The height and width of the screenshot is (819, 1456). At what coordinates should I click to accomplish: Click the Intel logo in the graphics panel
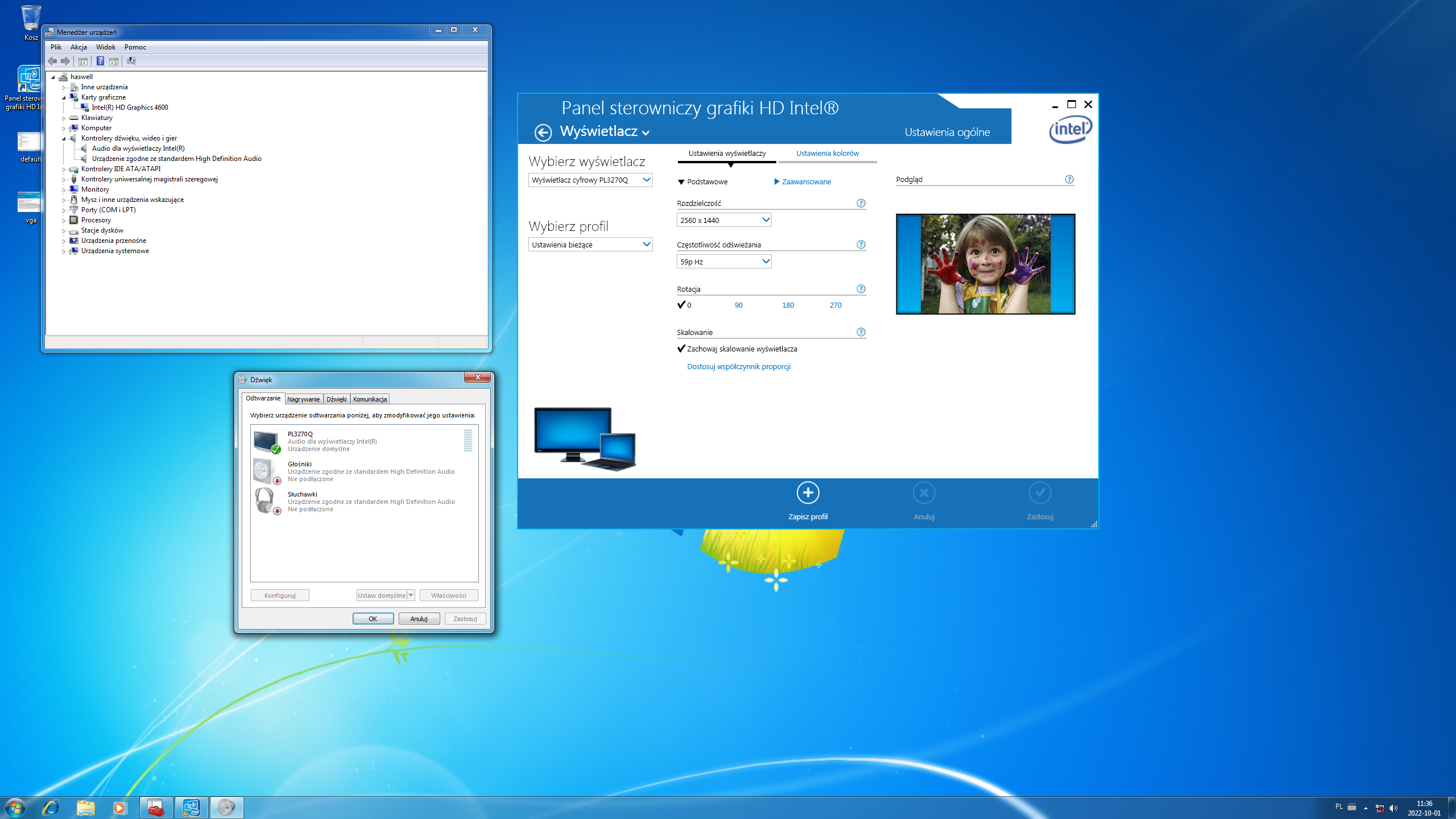[x=1070, y=130]
